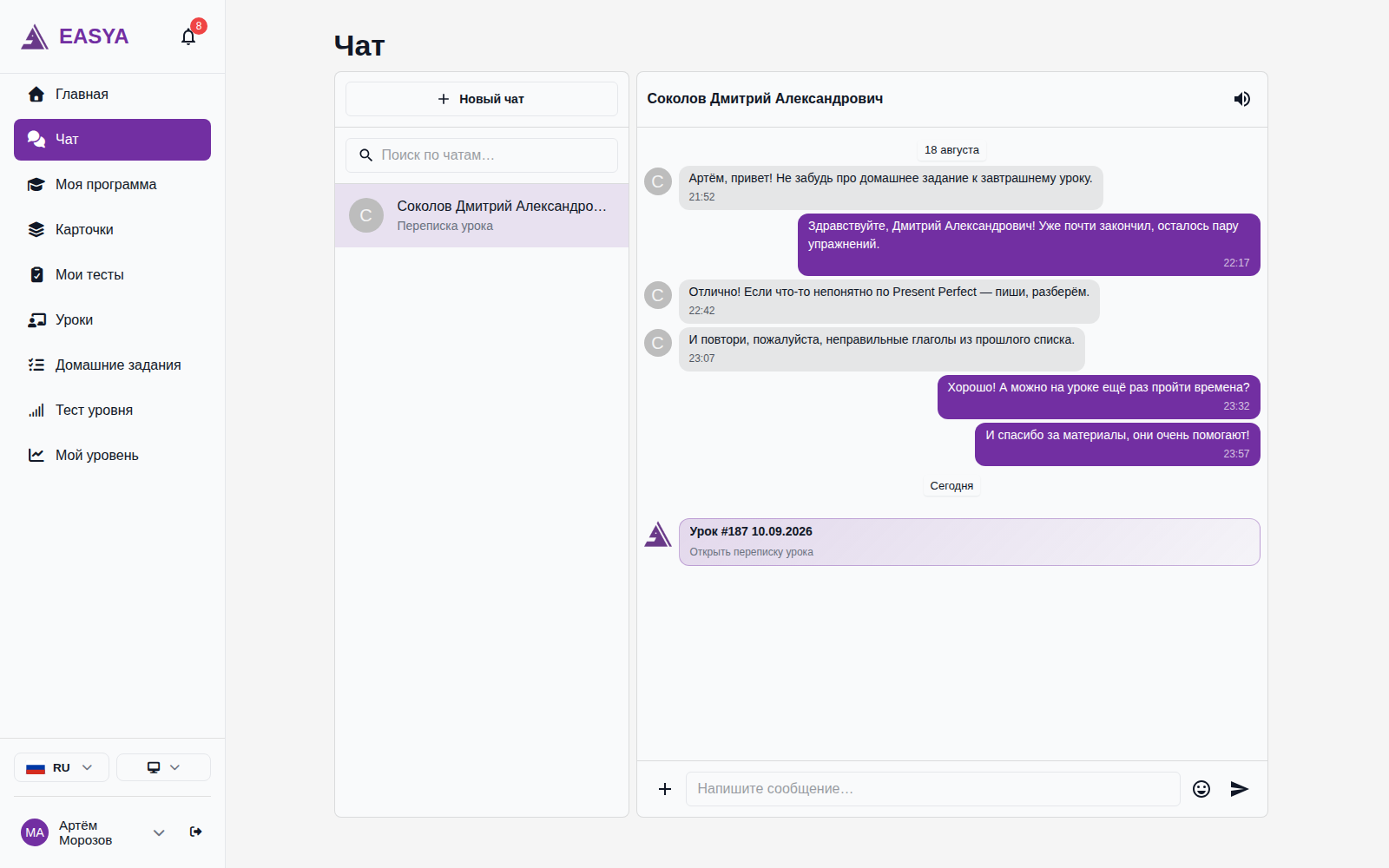Click the graduation cap icon for Моя программа

click(36, 185)
